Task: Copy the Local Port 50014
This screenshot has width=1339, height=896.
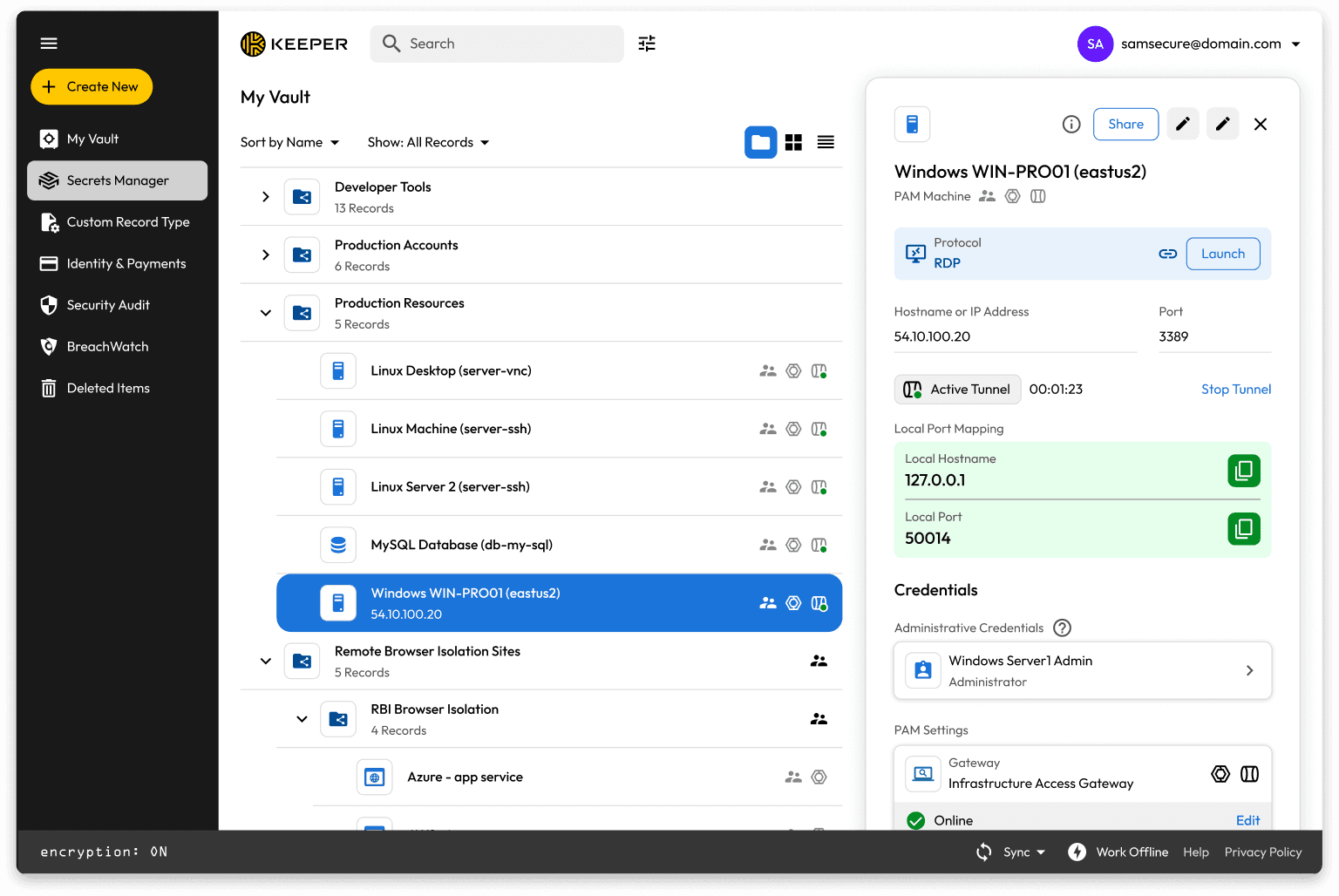Action: click(x=1244, y=529)
